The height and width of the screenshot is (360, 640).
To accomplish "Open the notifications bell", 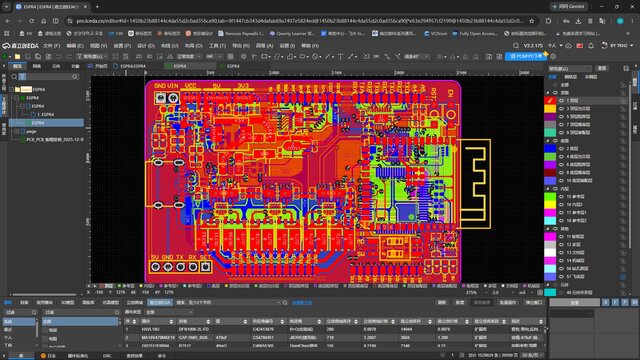I will 591,46.
